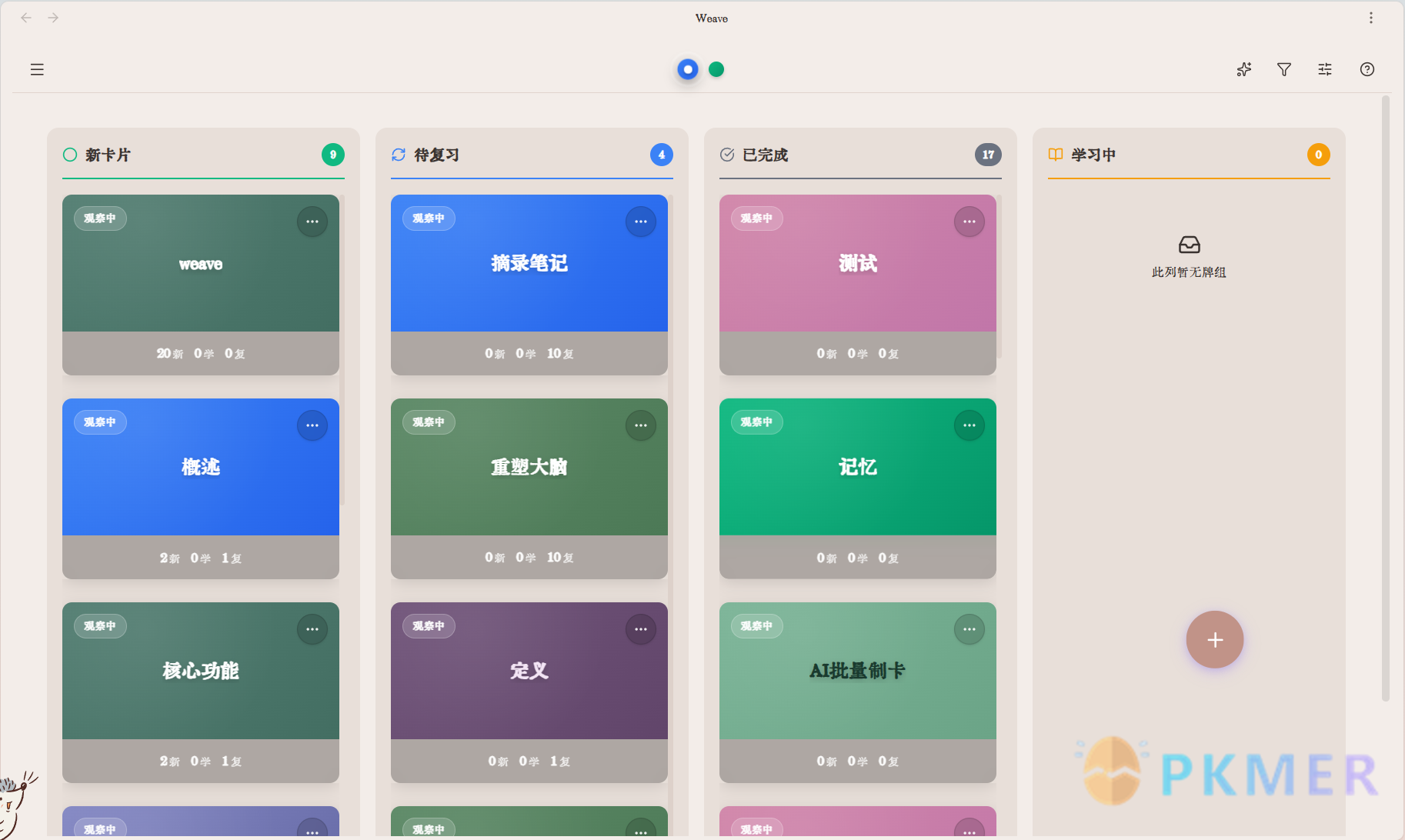Go back with the back arrow
This screenshot has width=1405, height=840.
coord(26,18)
